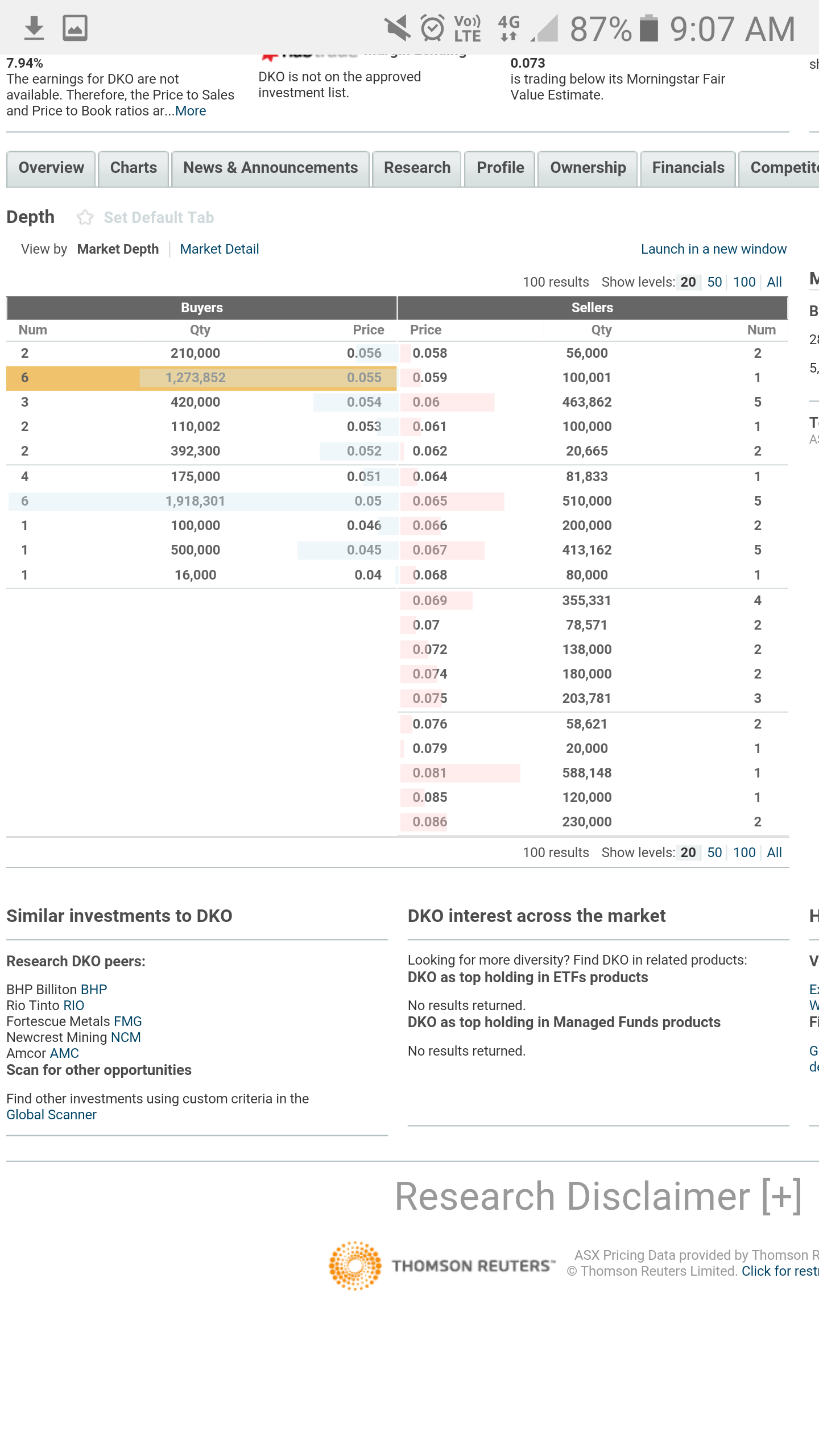Tap the battery status icon
819x1456 pixels.
click(x=648, y=28)
